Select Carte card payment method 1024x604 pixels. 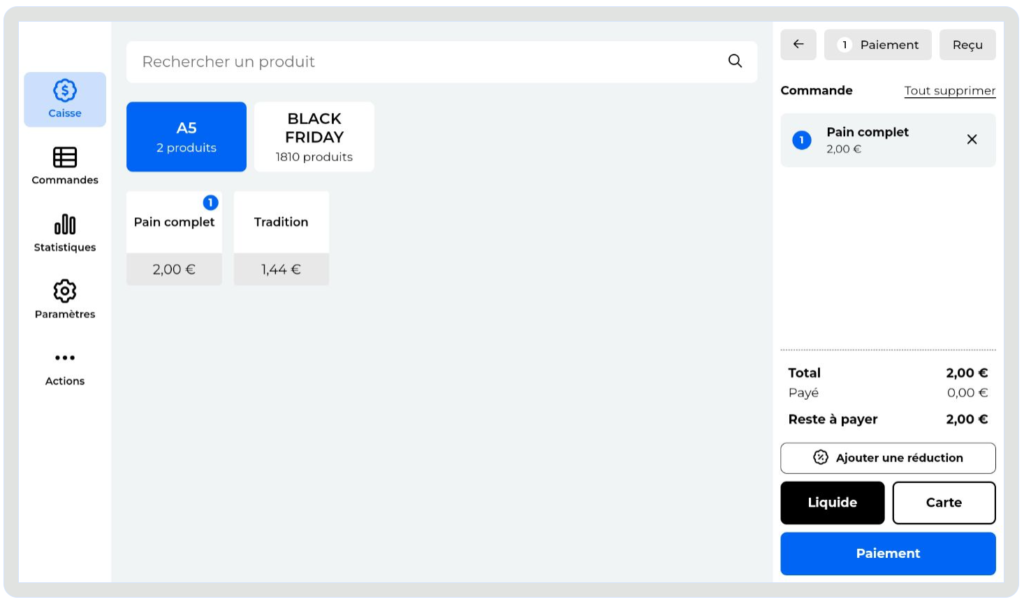943,503
